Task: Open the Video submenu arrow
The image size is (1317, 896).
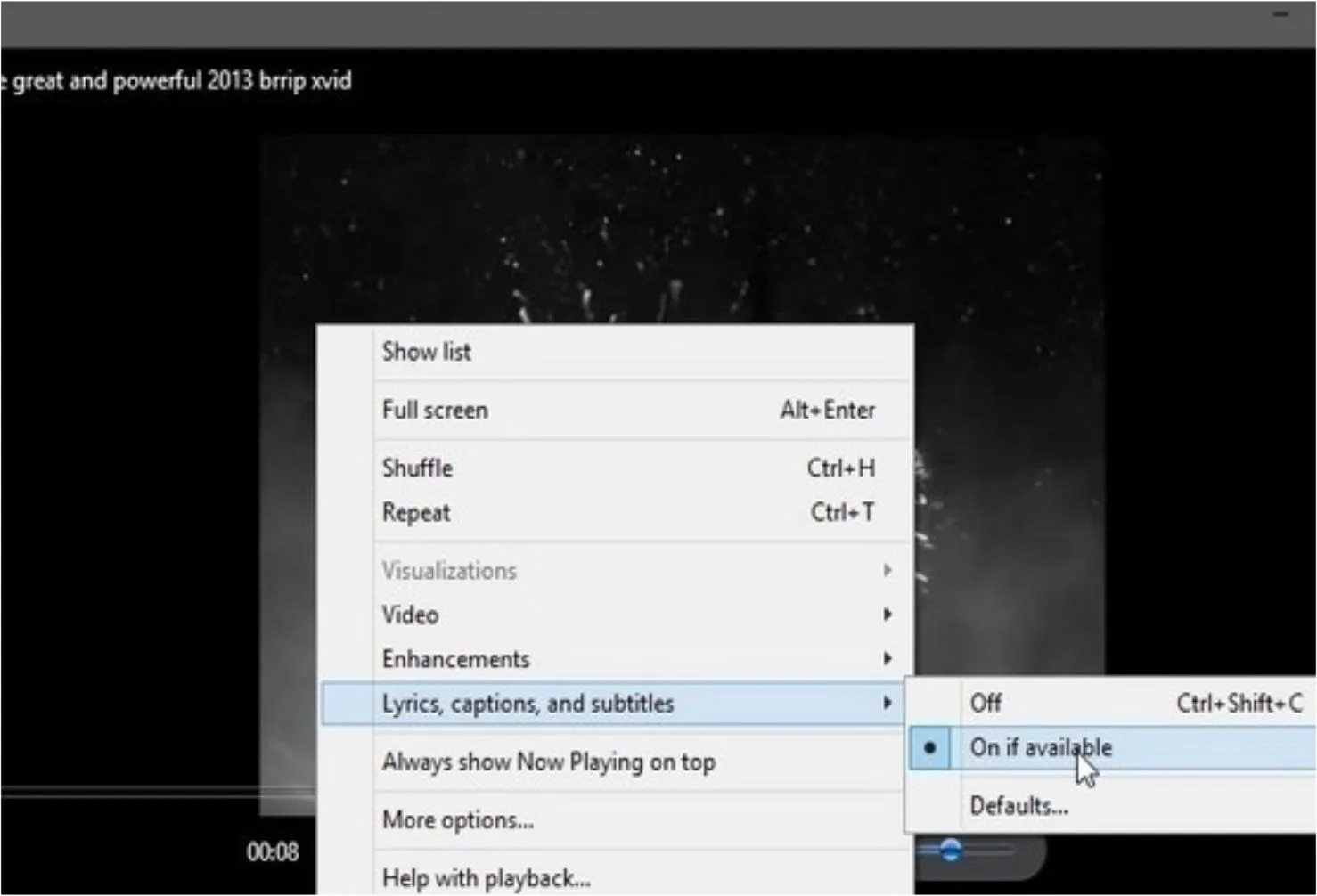Action: [x=887, y=615]
